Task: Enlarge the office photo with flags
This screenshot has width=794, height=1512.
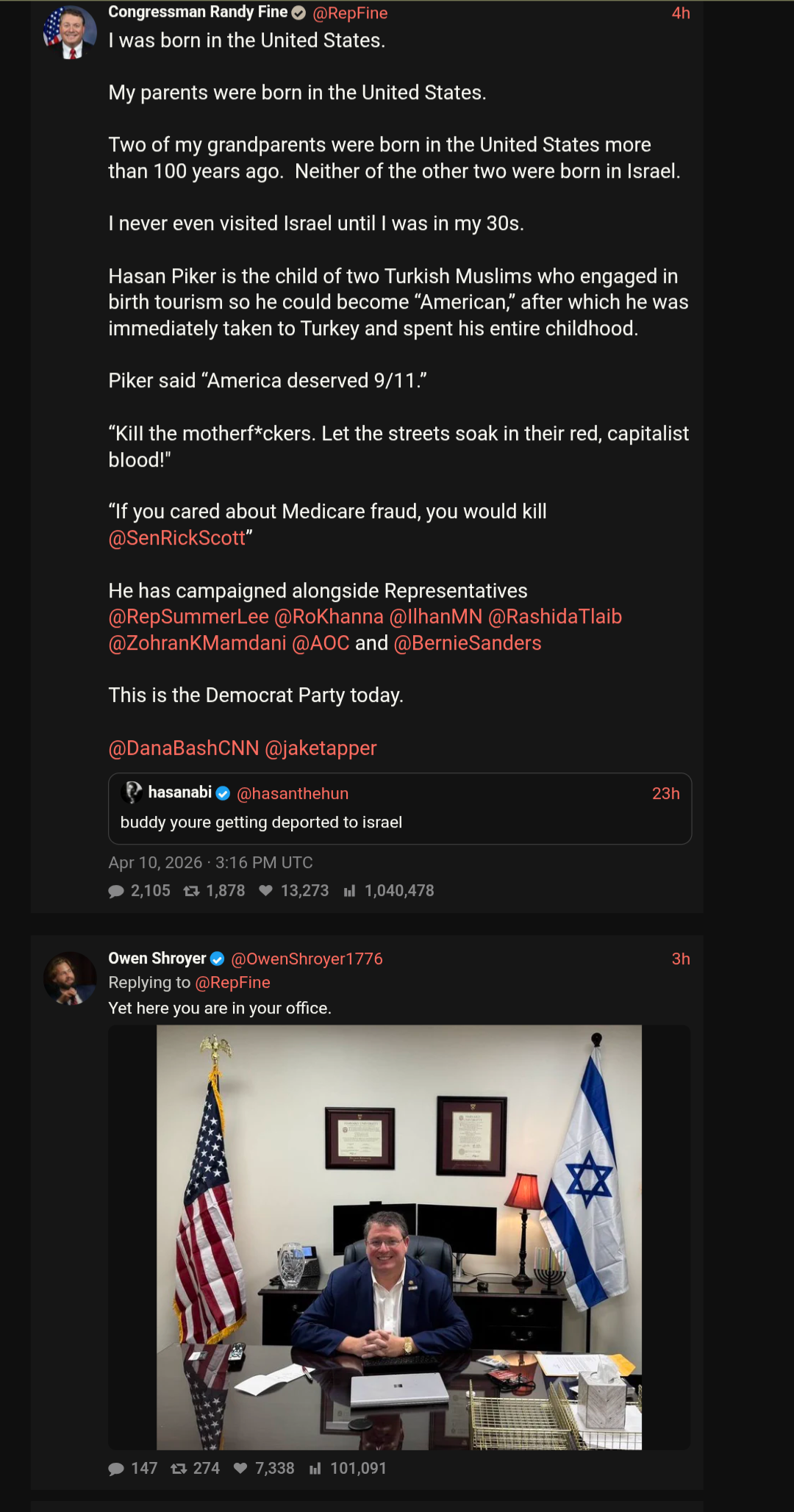Action: [x=398, y=1236]
